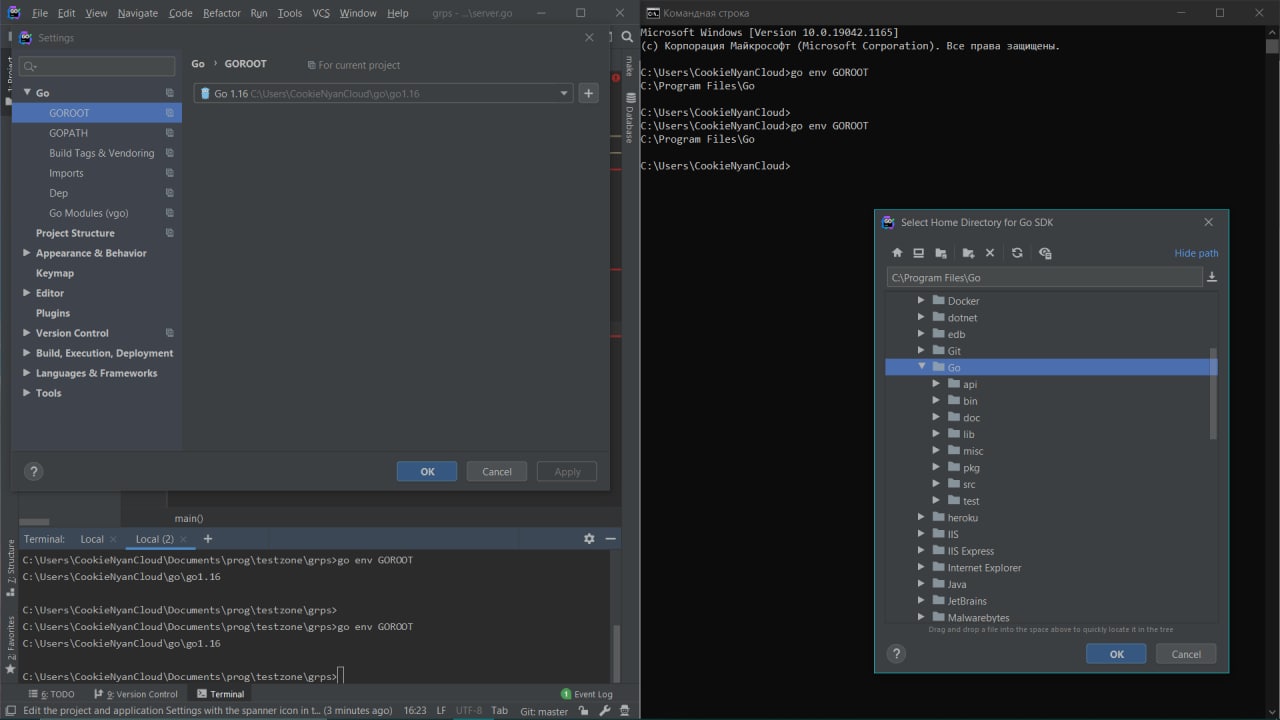Open the Event Log panel
1280x720 pixels.
tap(592, 694)
